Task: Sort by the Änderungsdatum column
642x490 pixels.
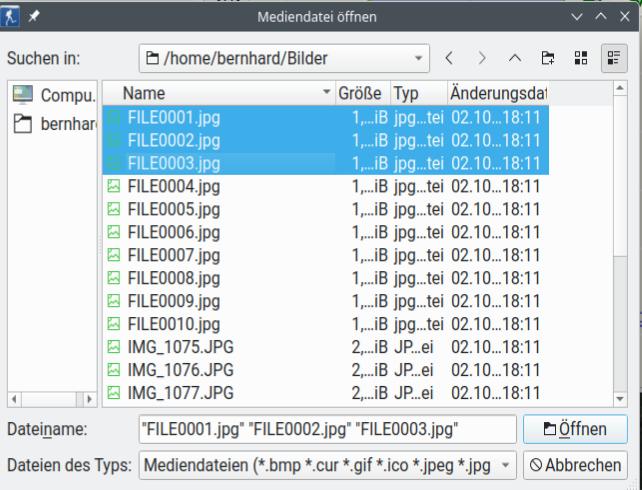Action: (x=497, y=93)
